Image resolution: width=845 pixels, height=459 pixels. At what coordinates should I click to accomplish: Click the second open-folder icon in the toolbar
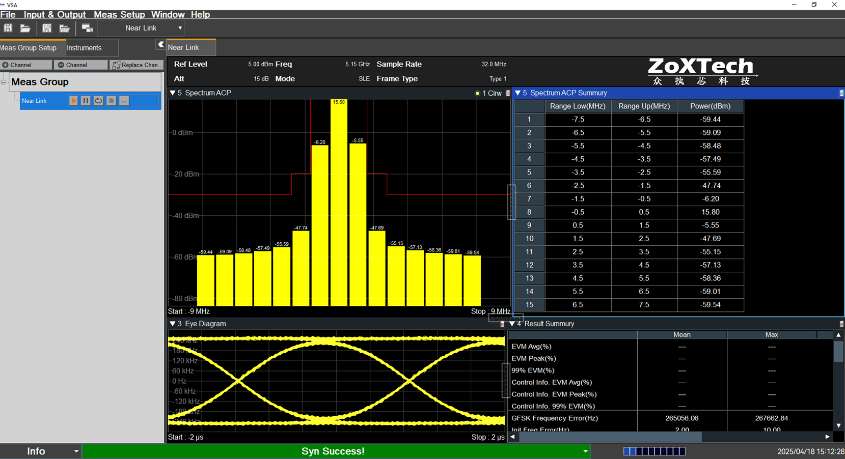click(64, 28)
